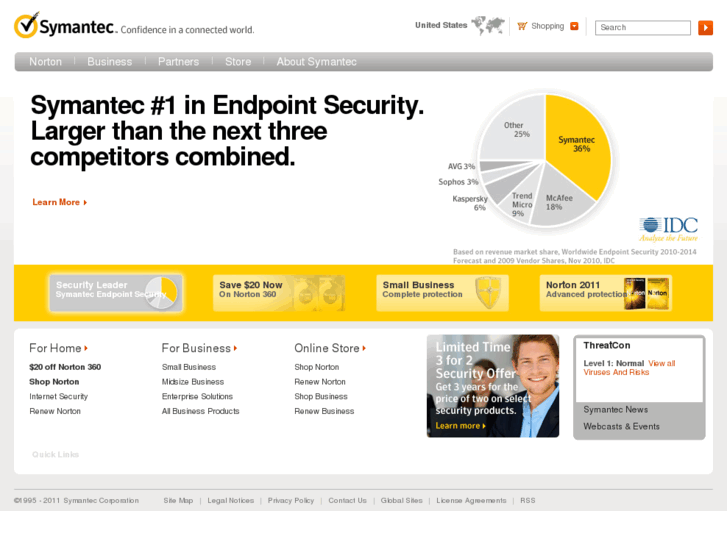Image resolution: width=727 pixels, height=545 pixels.
Task: Select the Norton 2011 banner tab
Action: click(x=606, y=293)
